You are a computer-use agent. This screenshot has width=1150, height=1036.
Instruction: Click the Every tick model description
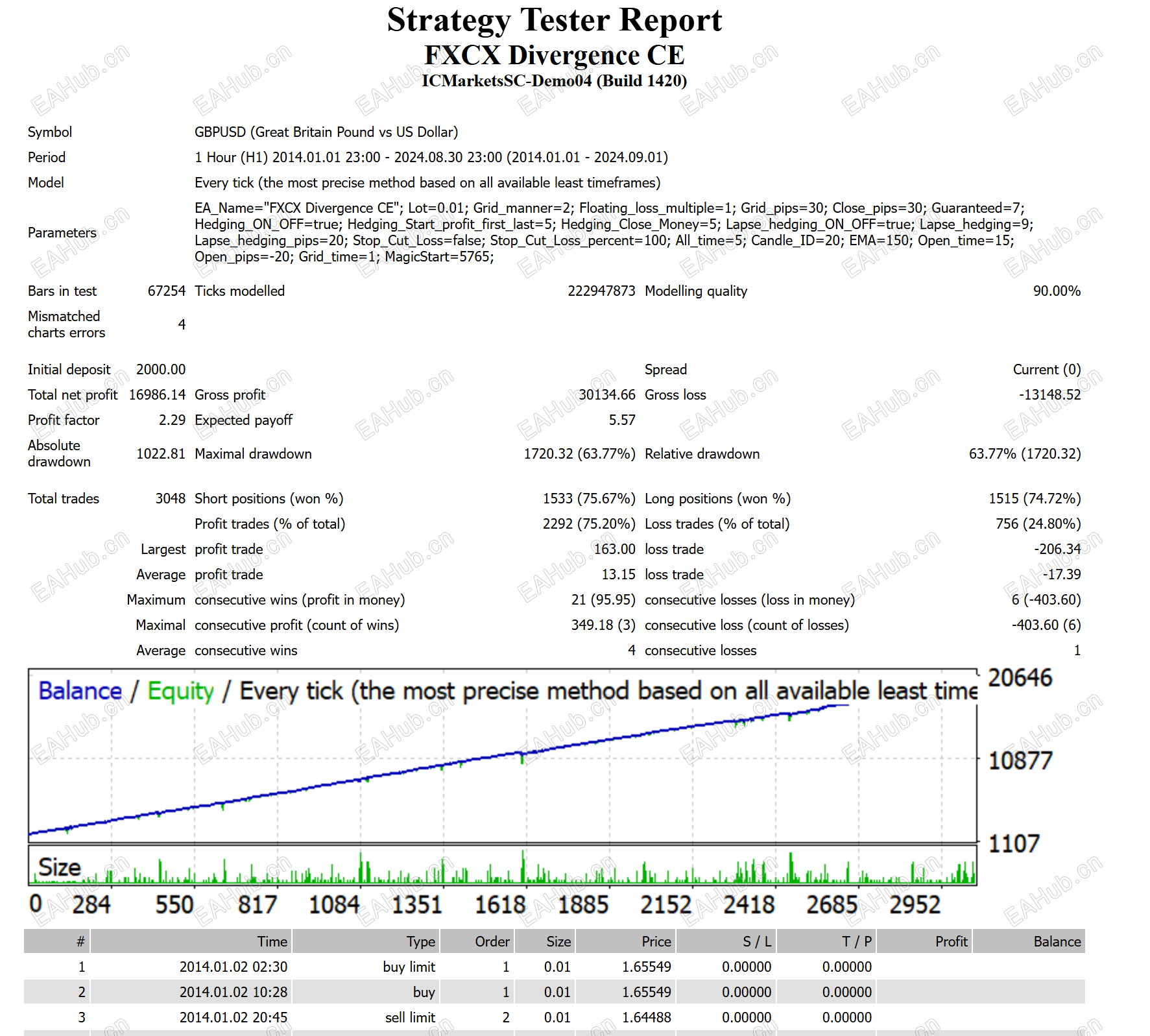click(x=427, y=183)
